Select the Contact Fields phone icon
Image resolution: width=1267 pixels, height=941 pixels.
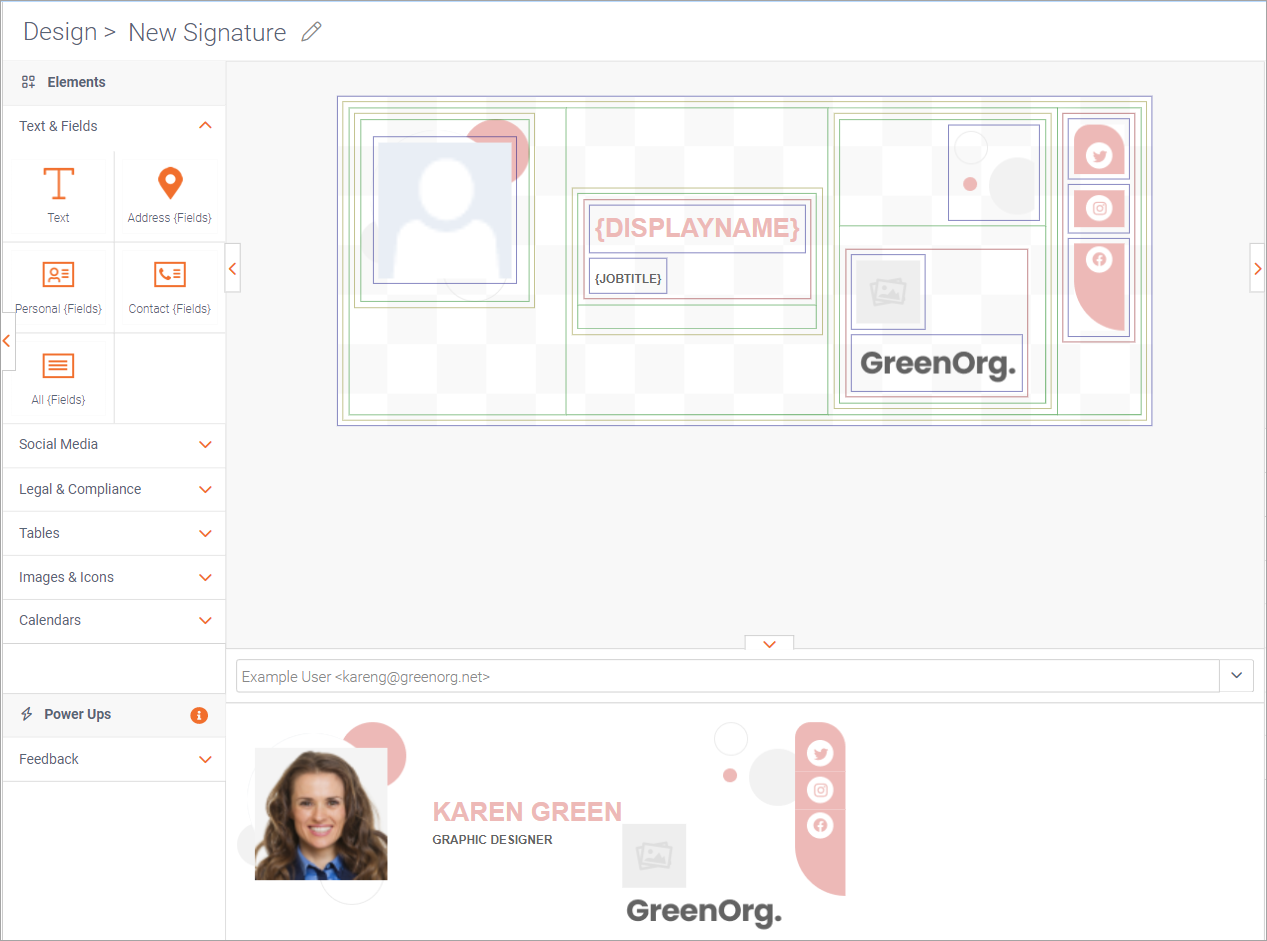[170, 275]
